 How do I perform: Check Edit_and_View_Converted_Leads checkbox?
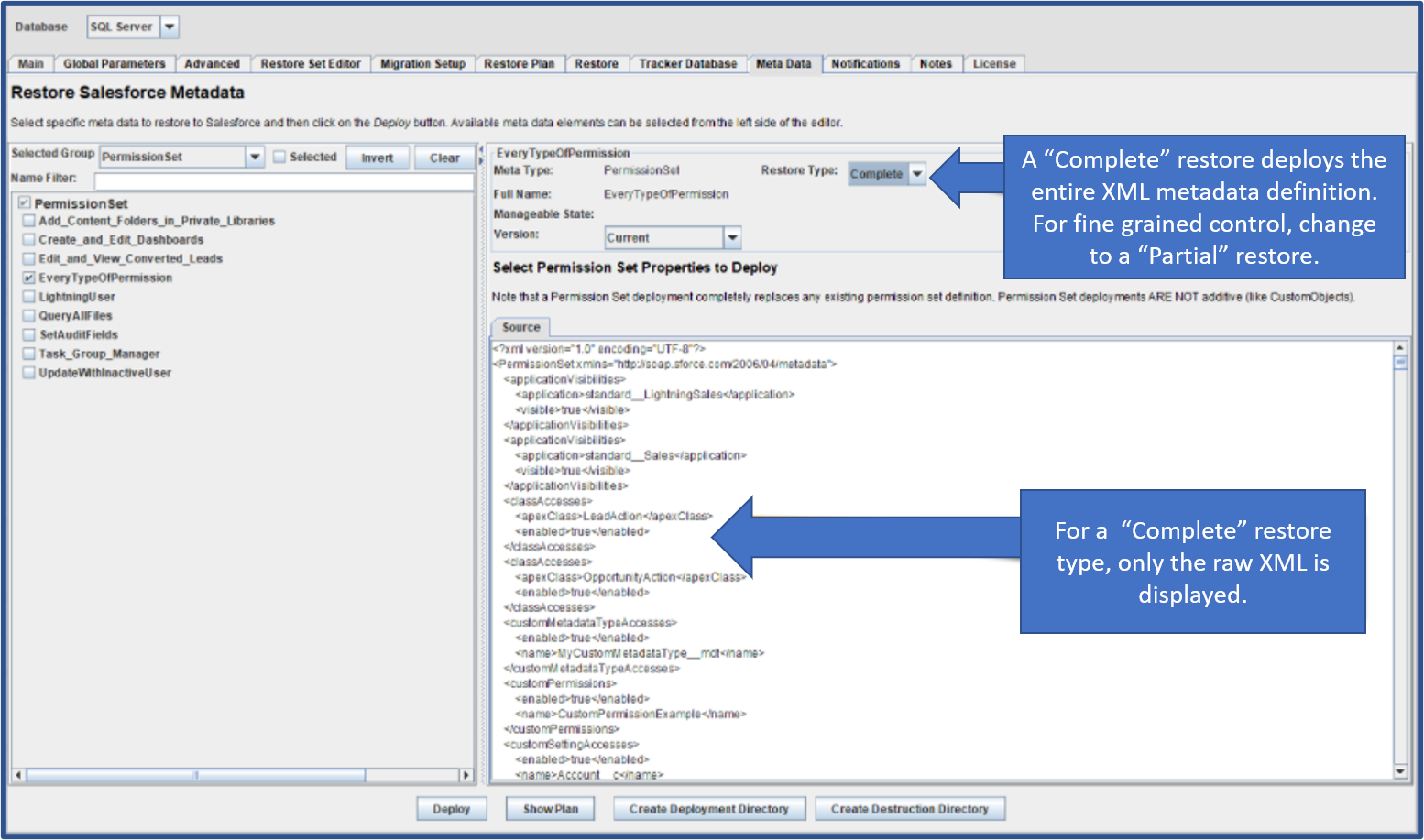click(29, 259)
